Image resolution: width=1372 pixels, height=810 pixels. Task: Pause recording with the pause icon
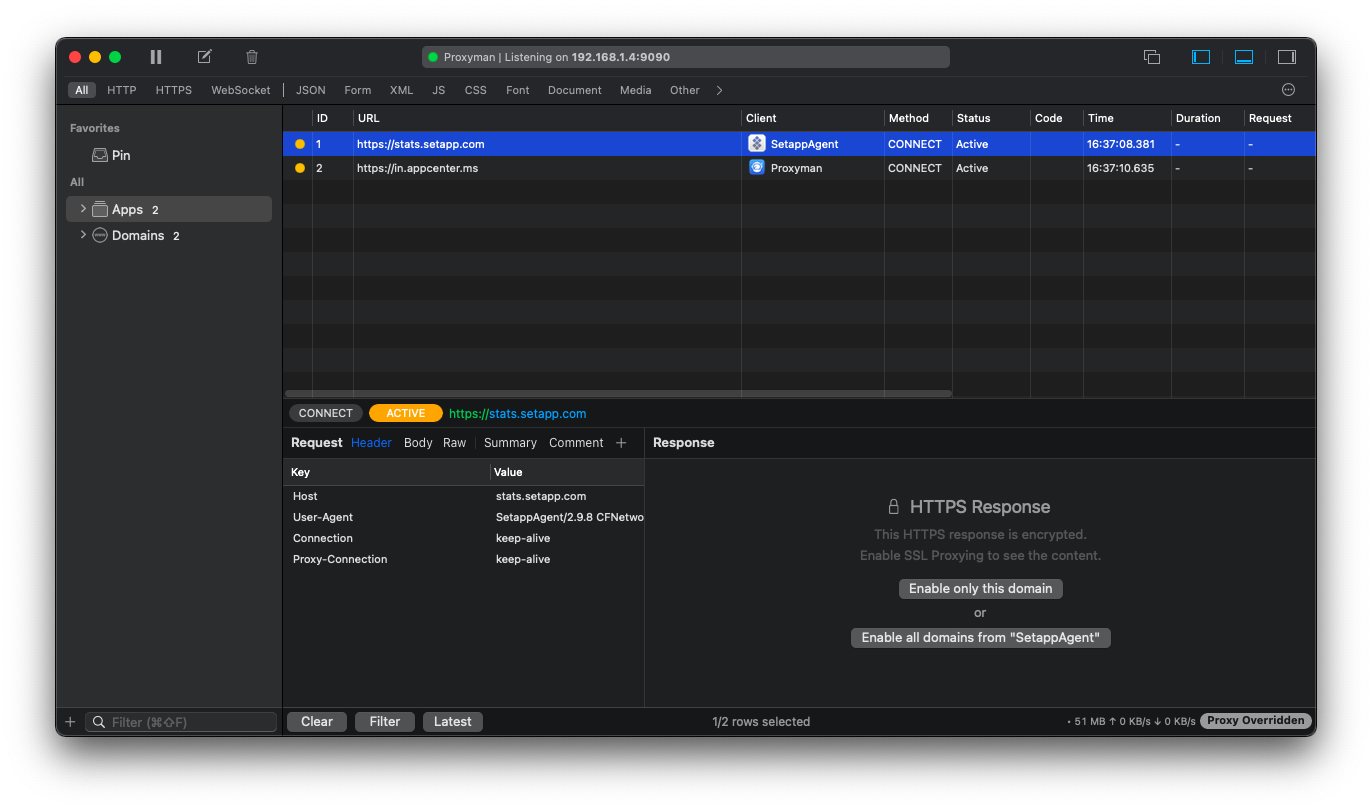coord(156,57)
